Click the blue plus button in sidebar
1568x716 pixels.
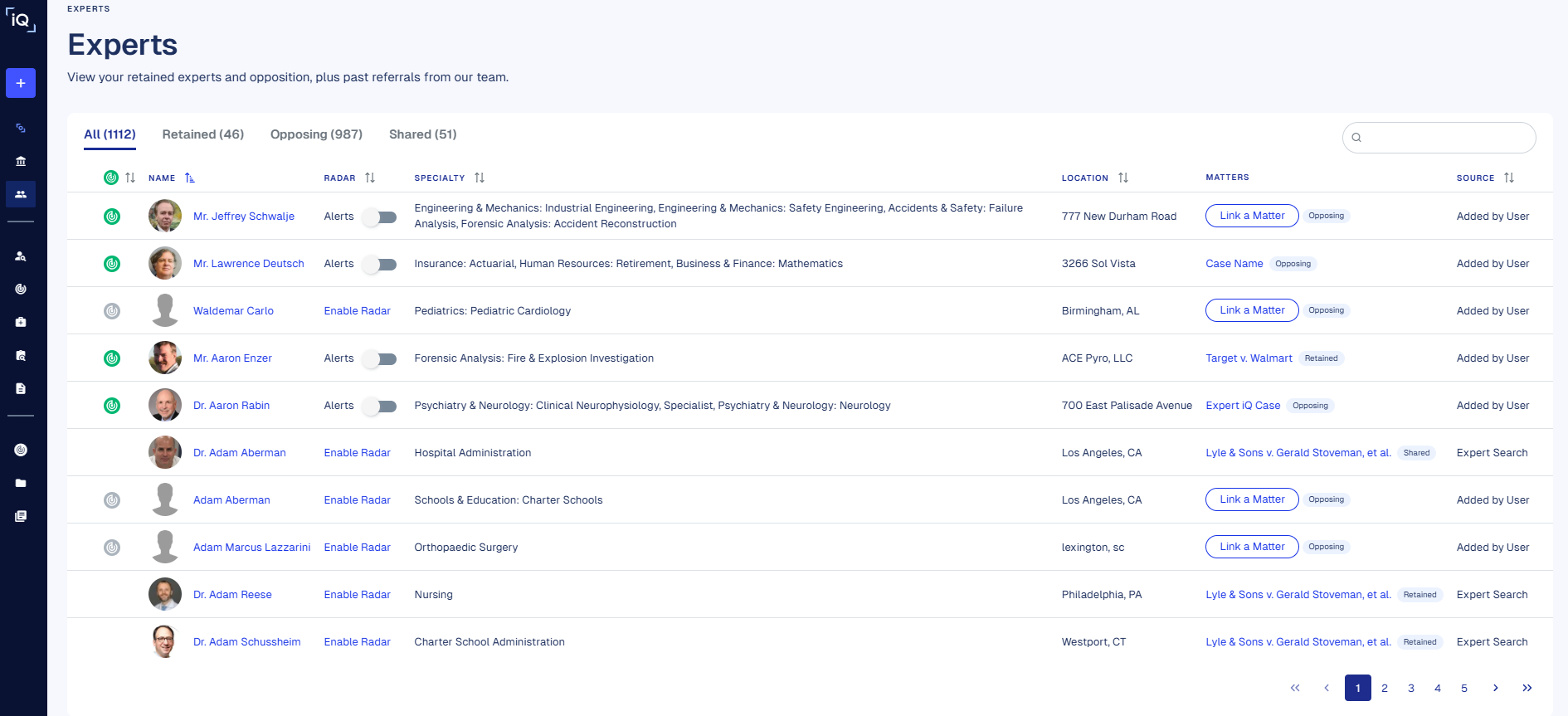pos(21,83)
